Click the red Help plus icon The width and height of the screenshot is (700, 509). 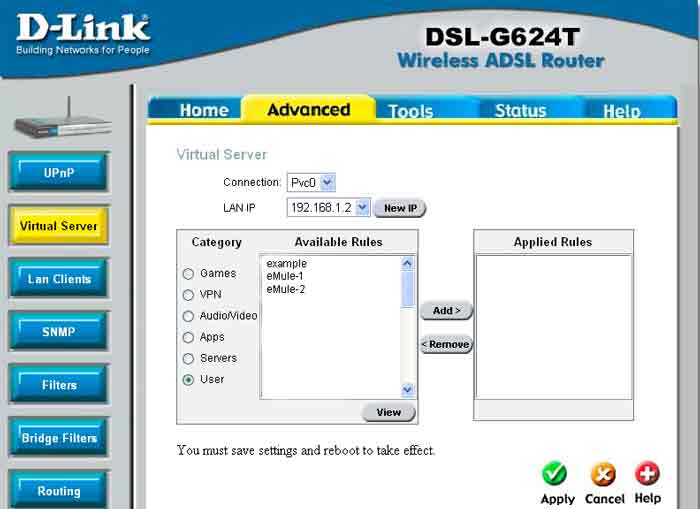click(x=647, y=473)
